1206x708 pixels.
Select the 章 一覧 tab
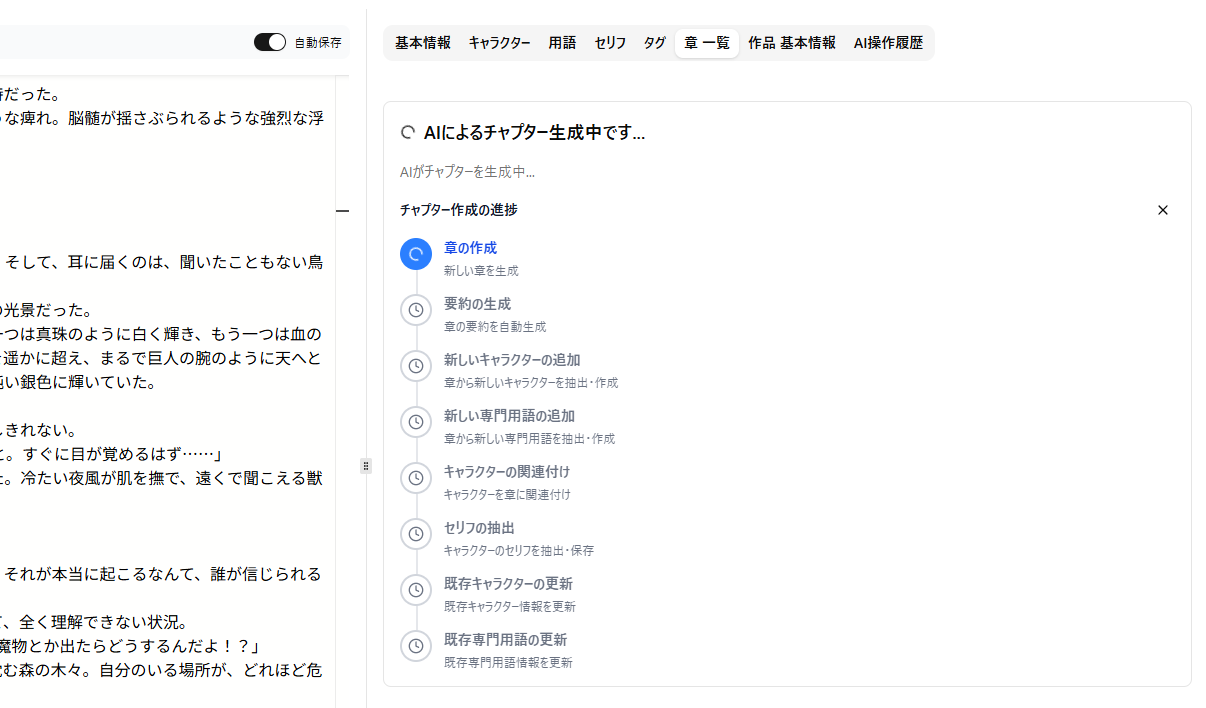click(x=707, y=43)
